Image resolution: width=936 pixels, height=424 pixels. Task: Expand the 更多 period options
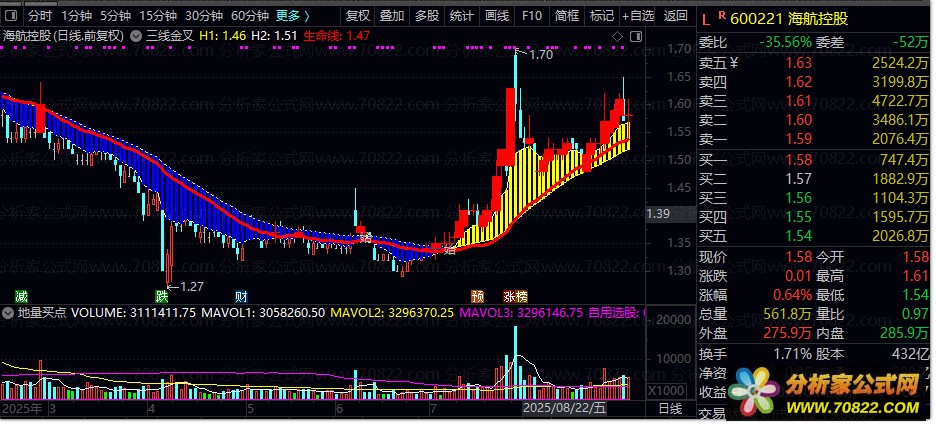pos(292,16)
